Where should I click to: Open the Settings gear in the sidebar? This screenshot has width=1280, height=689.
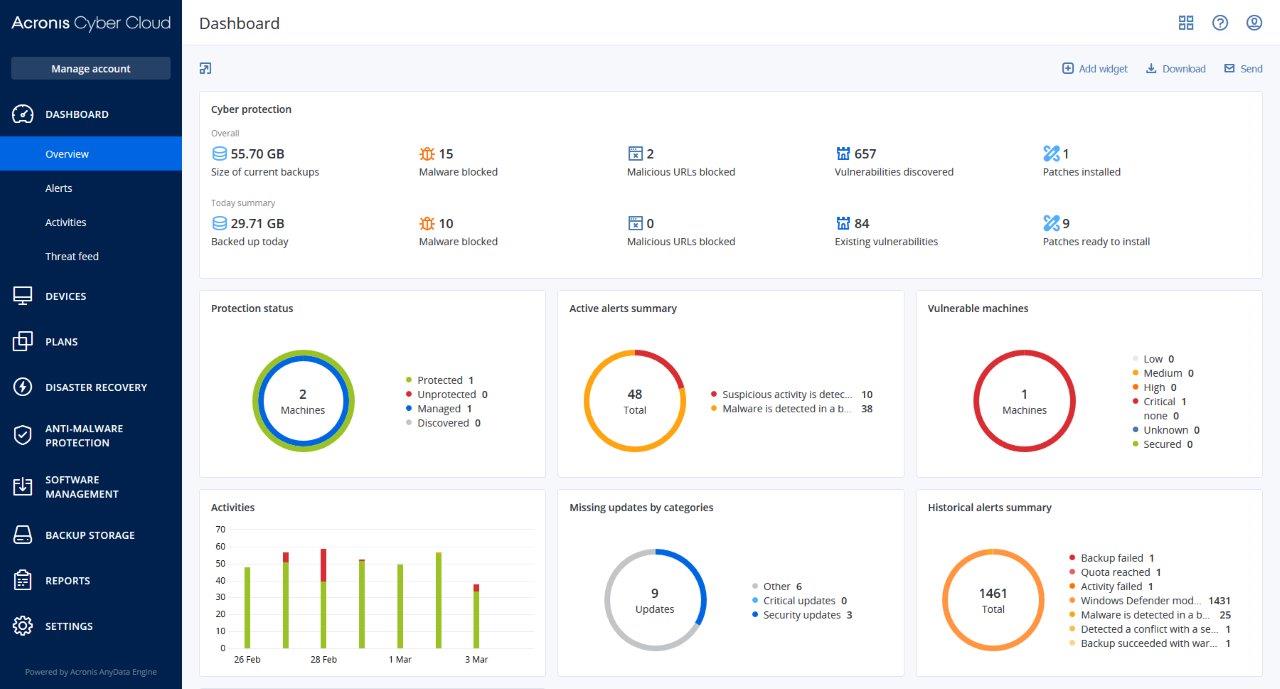(22, 626)
